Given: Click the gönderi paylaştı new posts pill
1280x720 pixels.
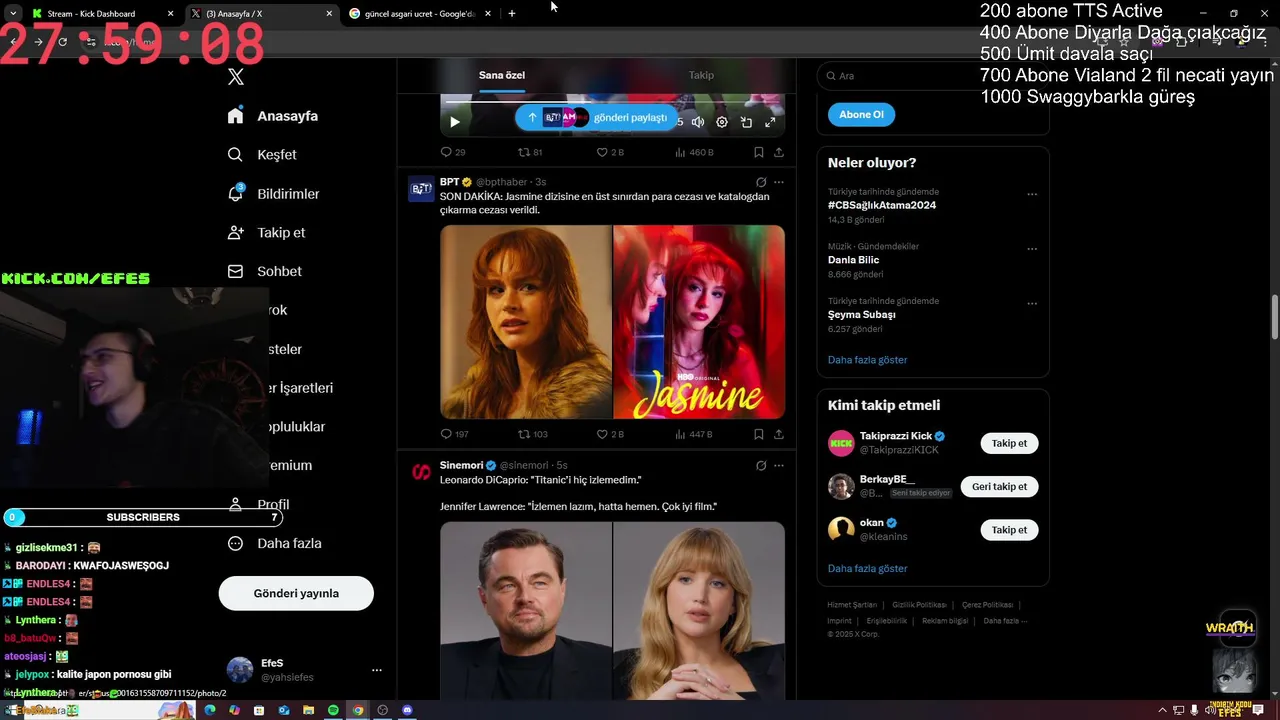Looking at the screenshot, I should click(x=596, y=117).
